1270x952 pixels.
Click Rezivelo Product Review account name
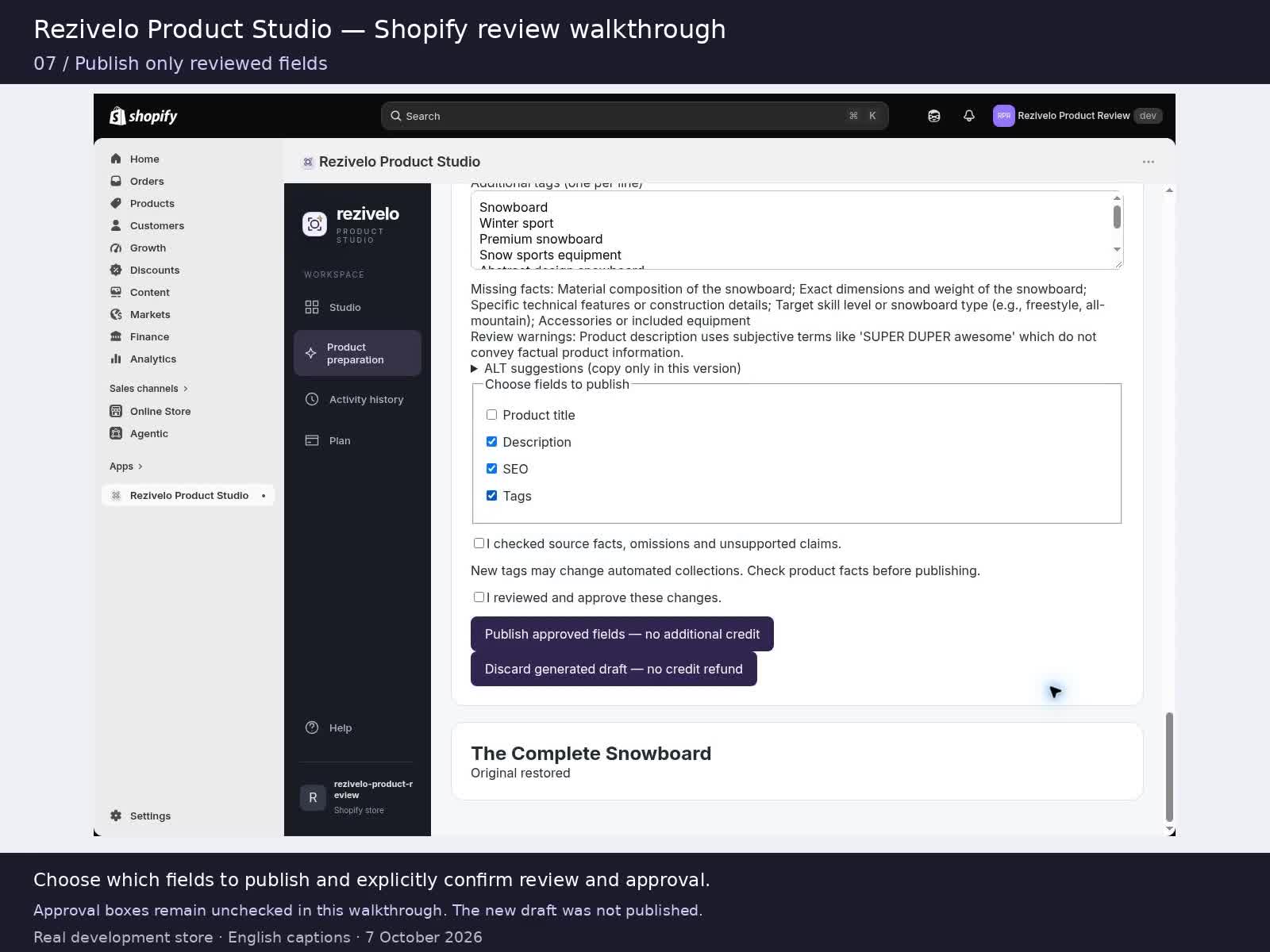point(1073,116)
